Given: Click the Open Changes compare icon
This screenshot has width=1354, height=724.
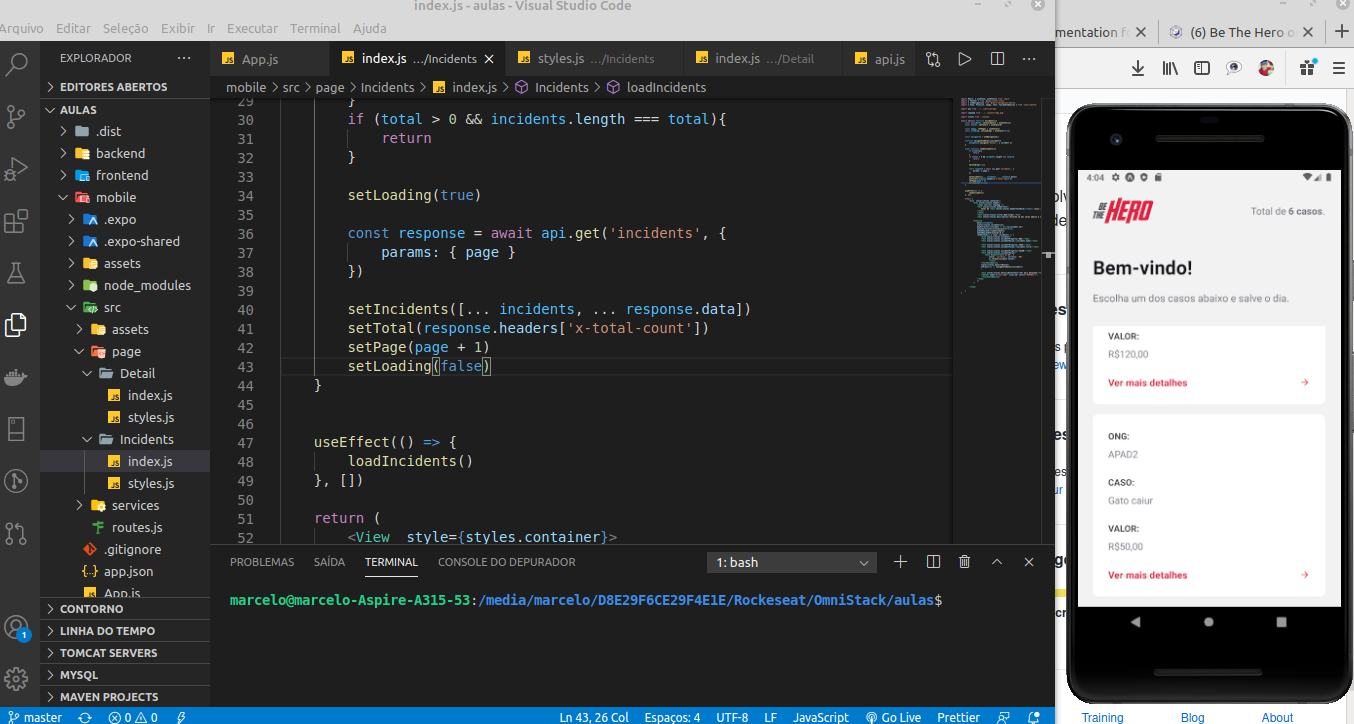Looking at the screenshot, I should [x=933, y=59].
